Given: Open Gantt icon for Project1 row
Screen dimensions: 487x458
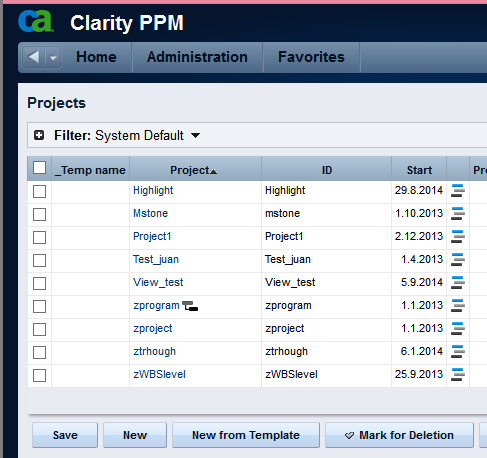Looking at the screenshot, I should coord(458,237).
